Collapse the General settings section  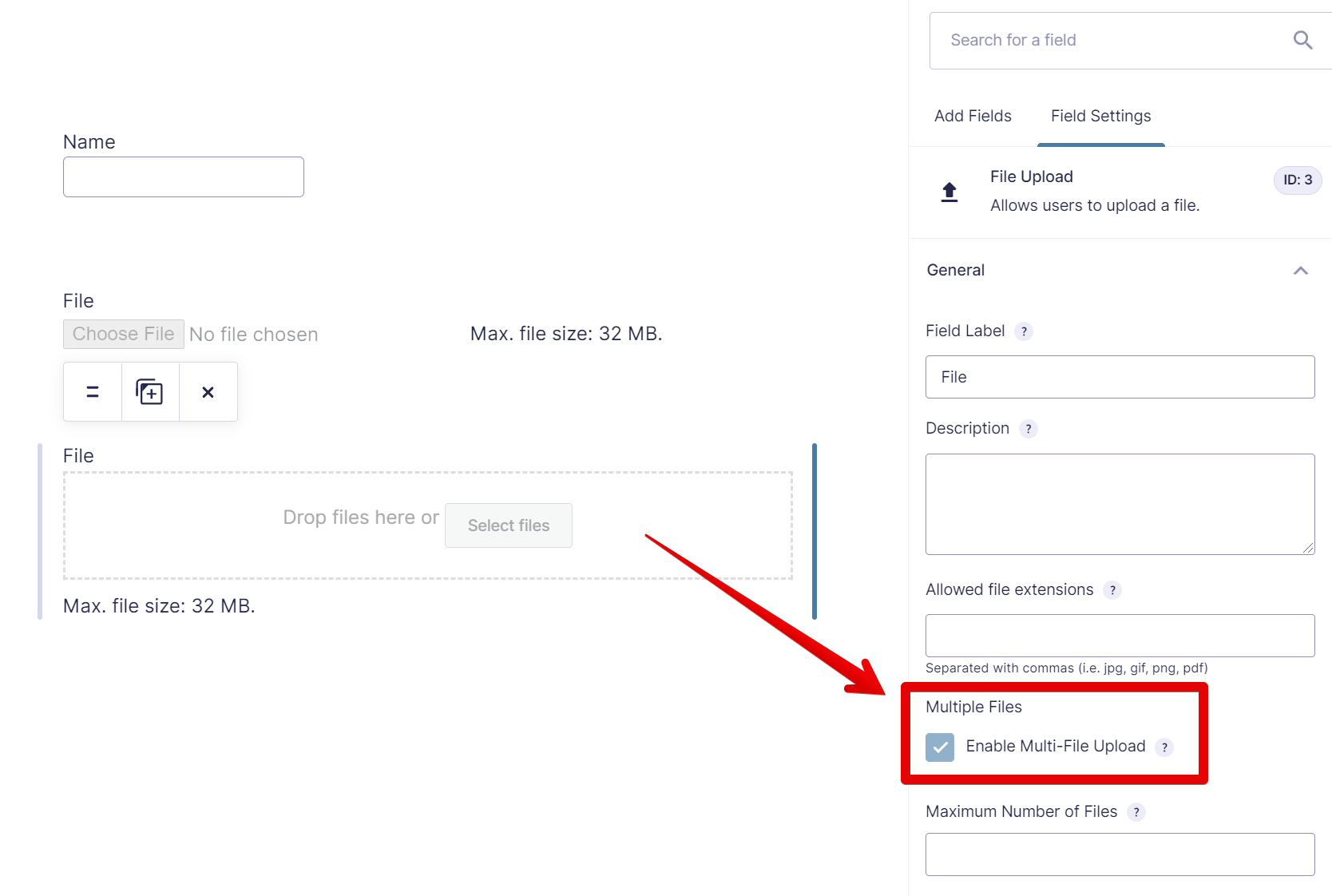tap(1300, 271)
